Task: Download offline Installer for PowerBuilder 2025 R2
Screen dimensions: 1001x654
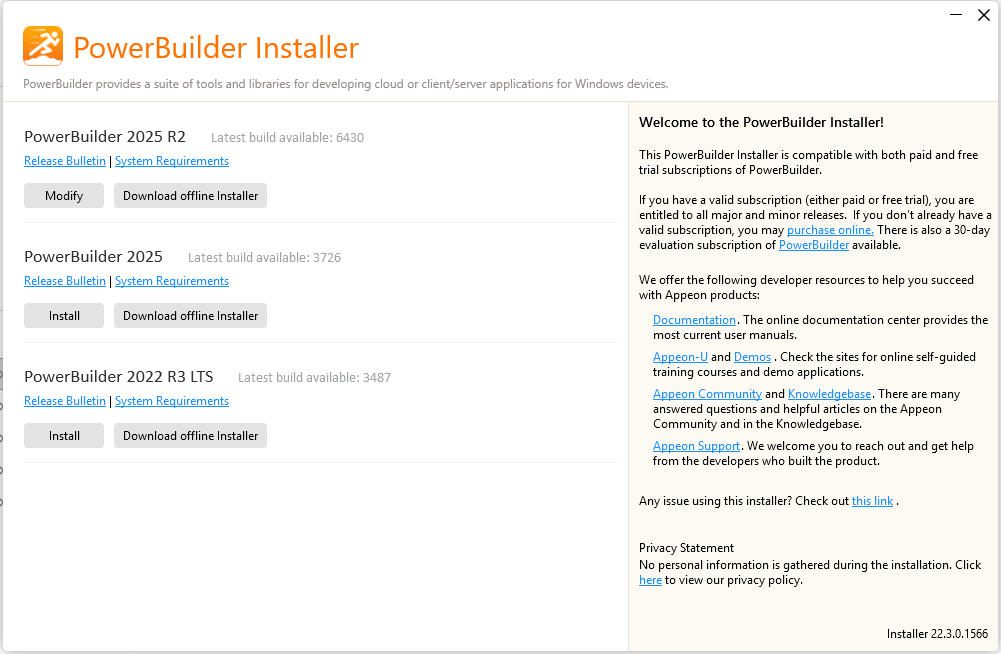Action: pyautogui.click(x=190, y=195)
